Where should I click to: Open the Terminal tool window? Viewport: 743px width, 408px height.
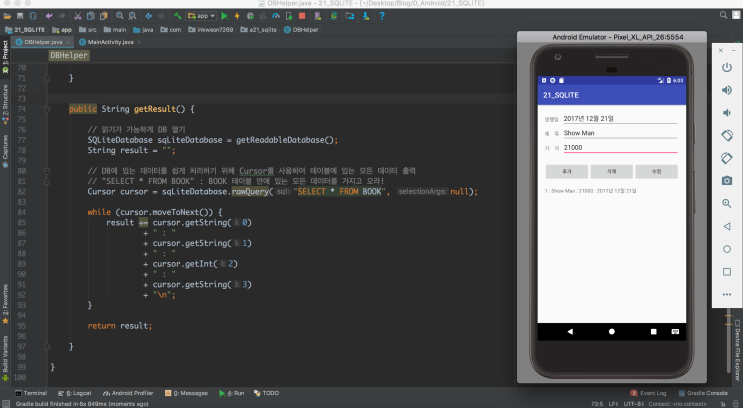pyautogui.click(x=29, y=394)
